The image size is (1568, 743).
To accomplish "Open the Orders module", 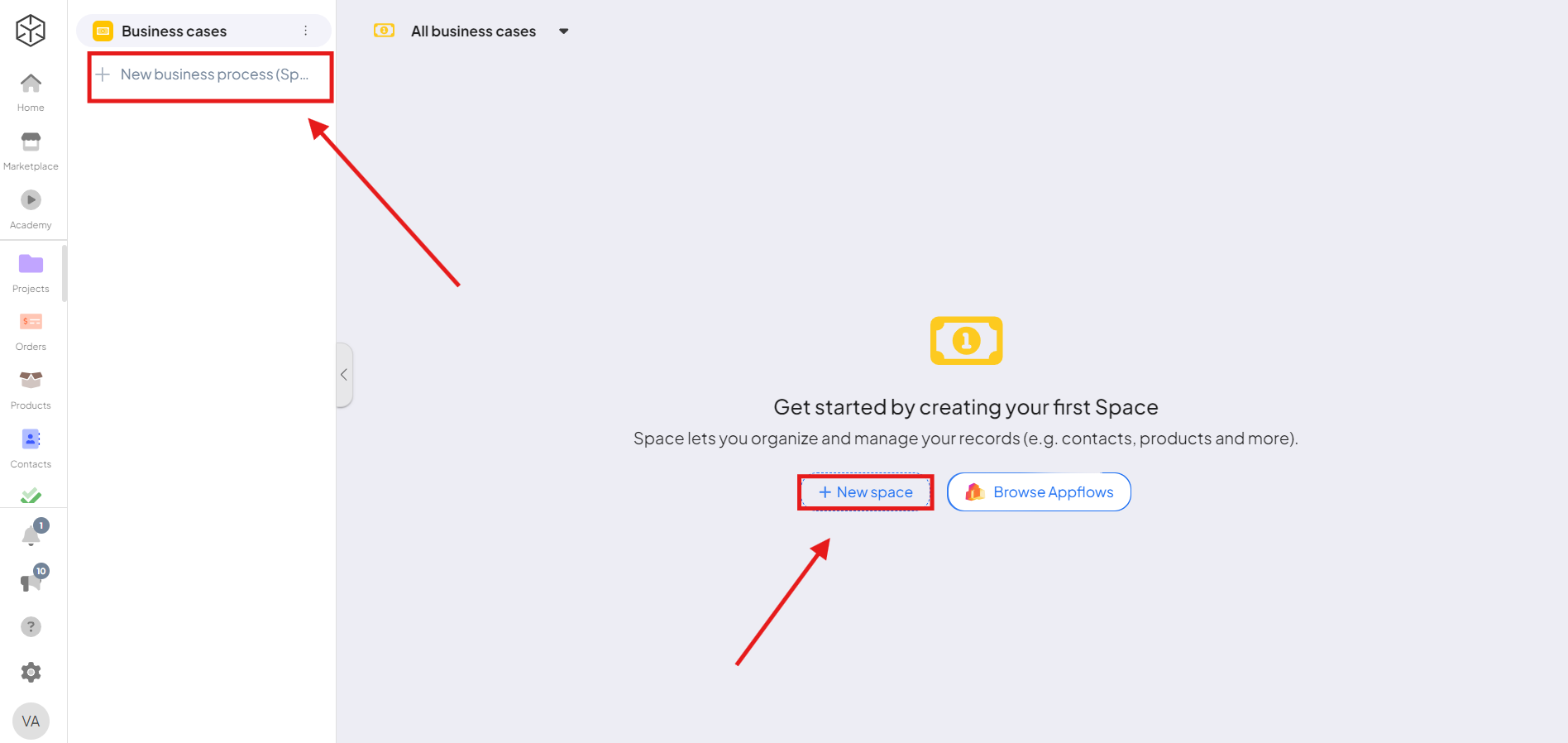I will click(x=31, y=331).
